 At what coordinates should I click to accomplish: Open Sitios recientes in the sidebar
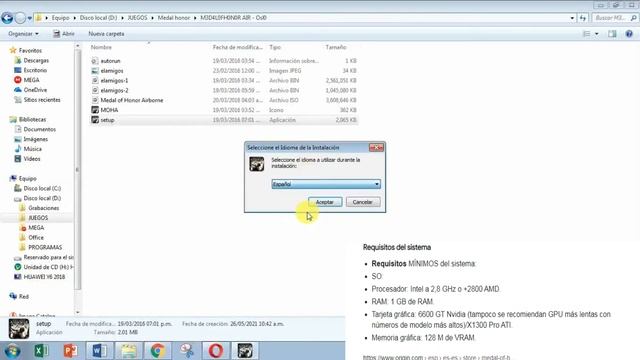pyautogui.click(x=42, y=100)
